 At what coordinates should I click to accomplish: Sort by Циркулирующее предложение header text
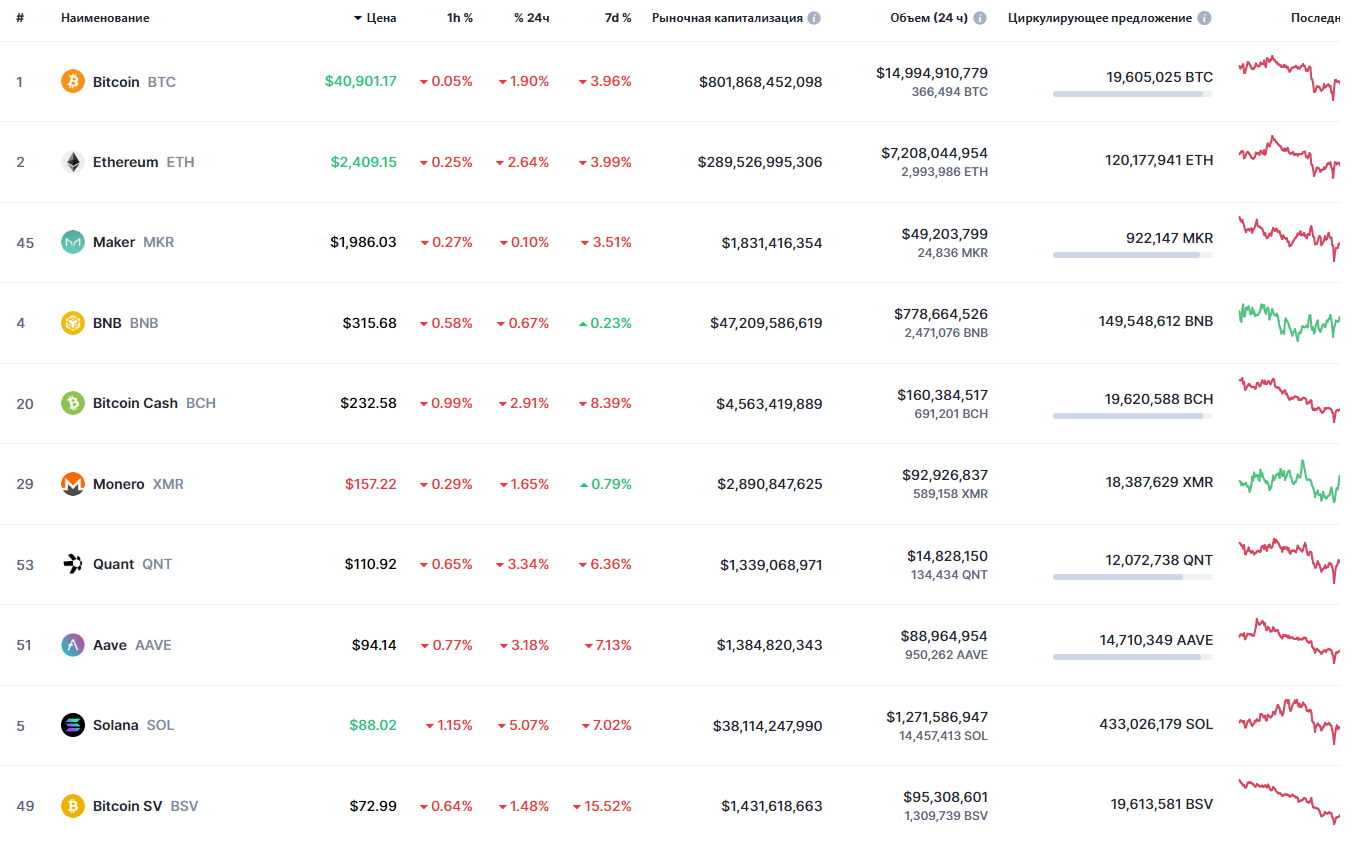pyautogui.click(x=1100, y=18)
